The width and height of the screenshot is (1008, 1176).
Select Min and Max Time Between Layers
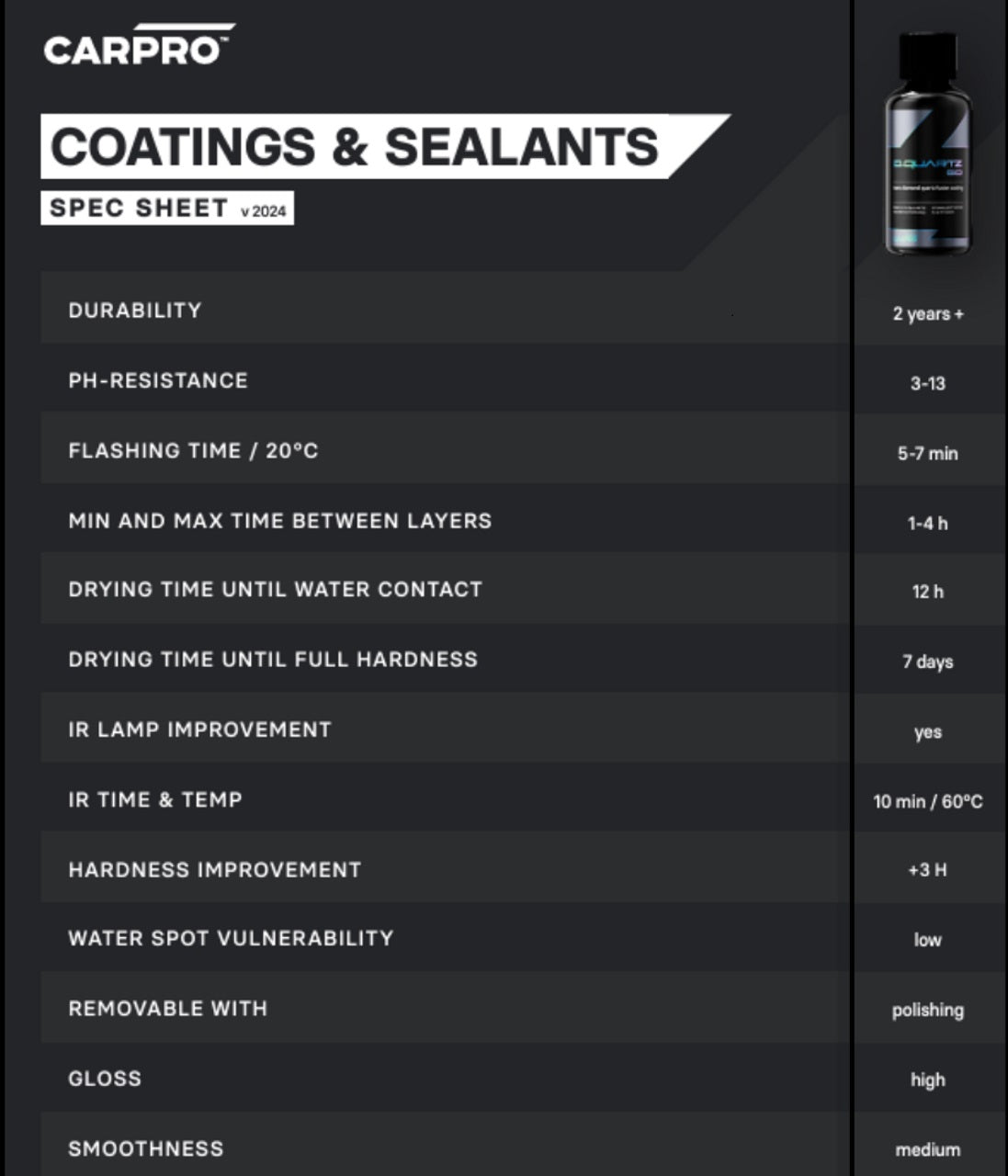tap(280, 521)
